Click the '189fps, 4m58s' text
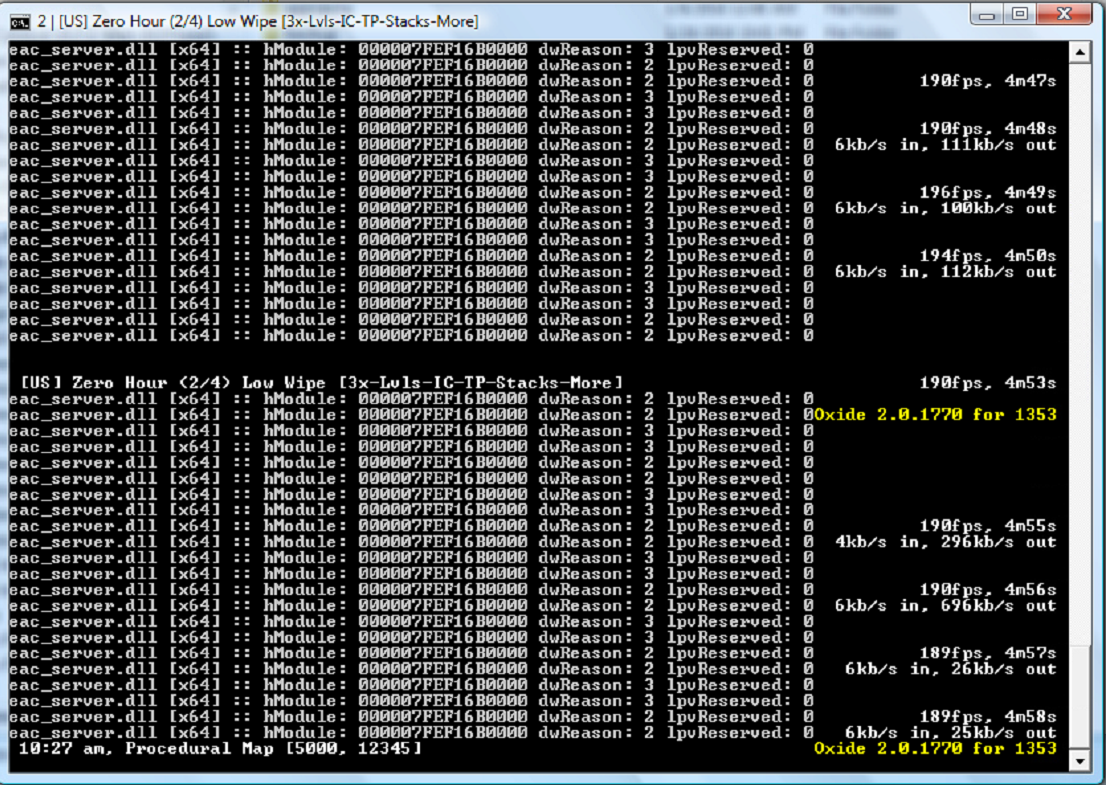Screen dimensions: 1106x785 988,717
